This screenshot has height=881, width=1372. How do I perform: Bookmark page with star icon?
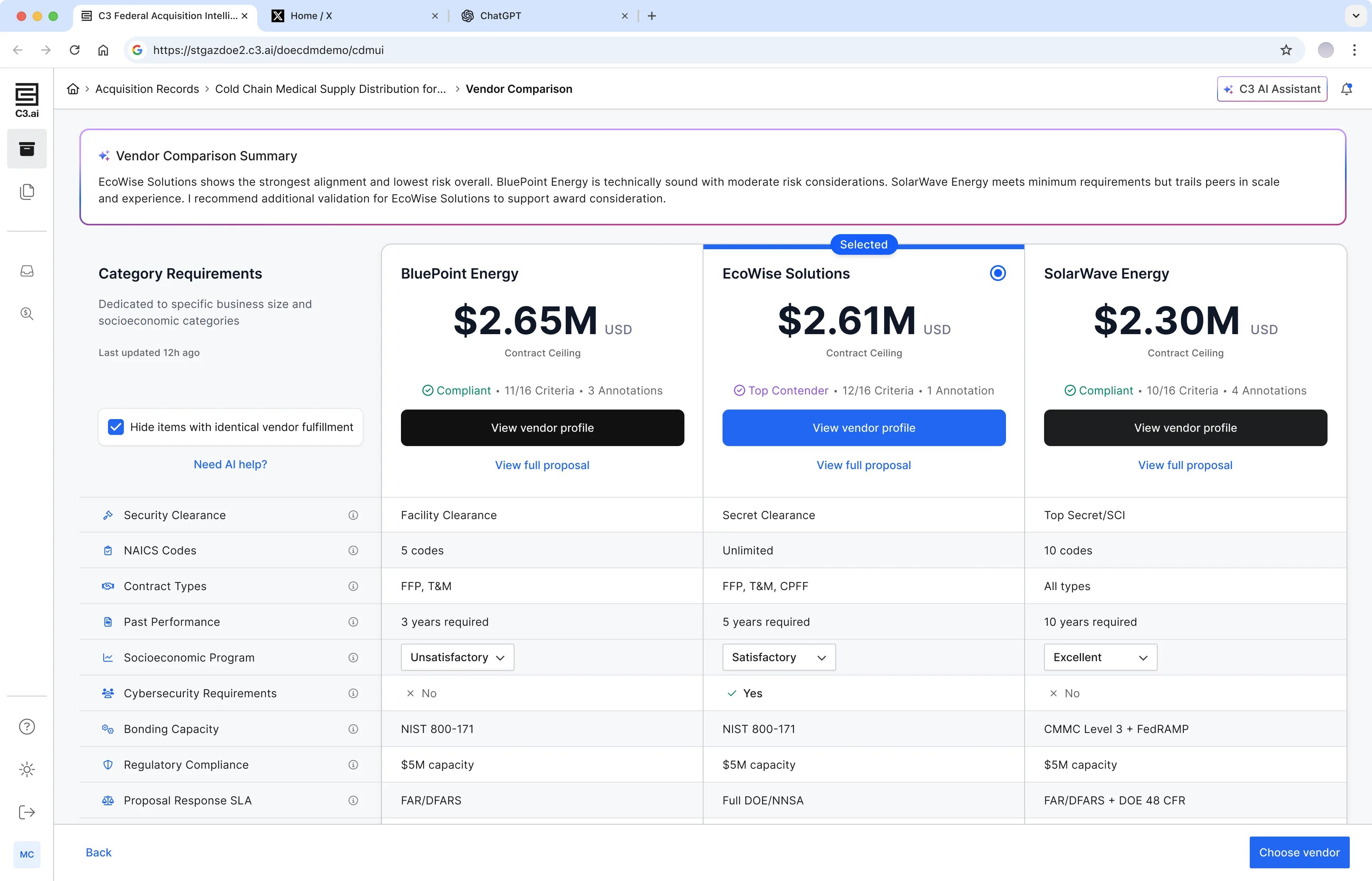[1286, 50]
